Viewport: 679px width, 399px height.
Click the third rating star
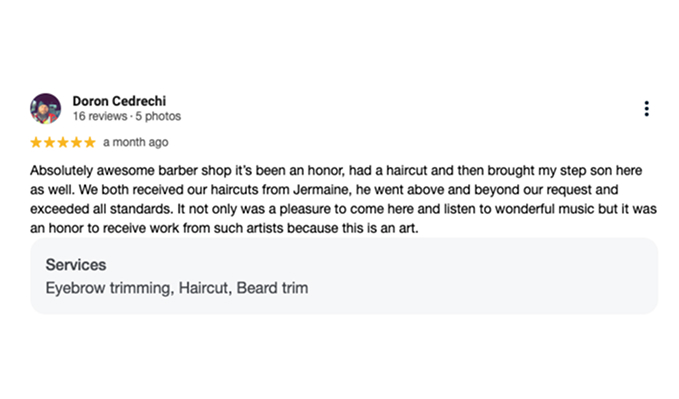point(63,142)
